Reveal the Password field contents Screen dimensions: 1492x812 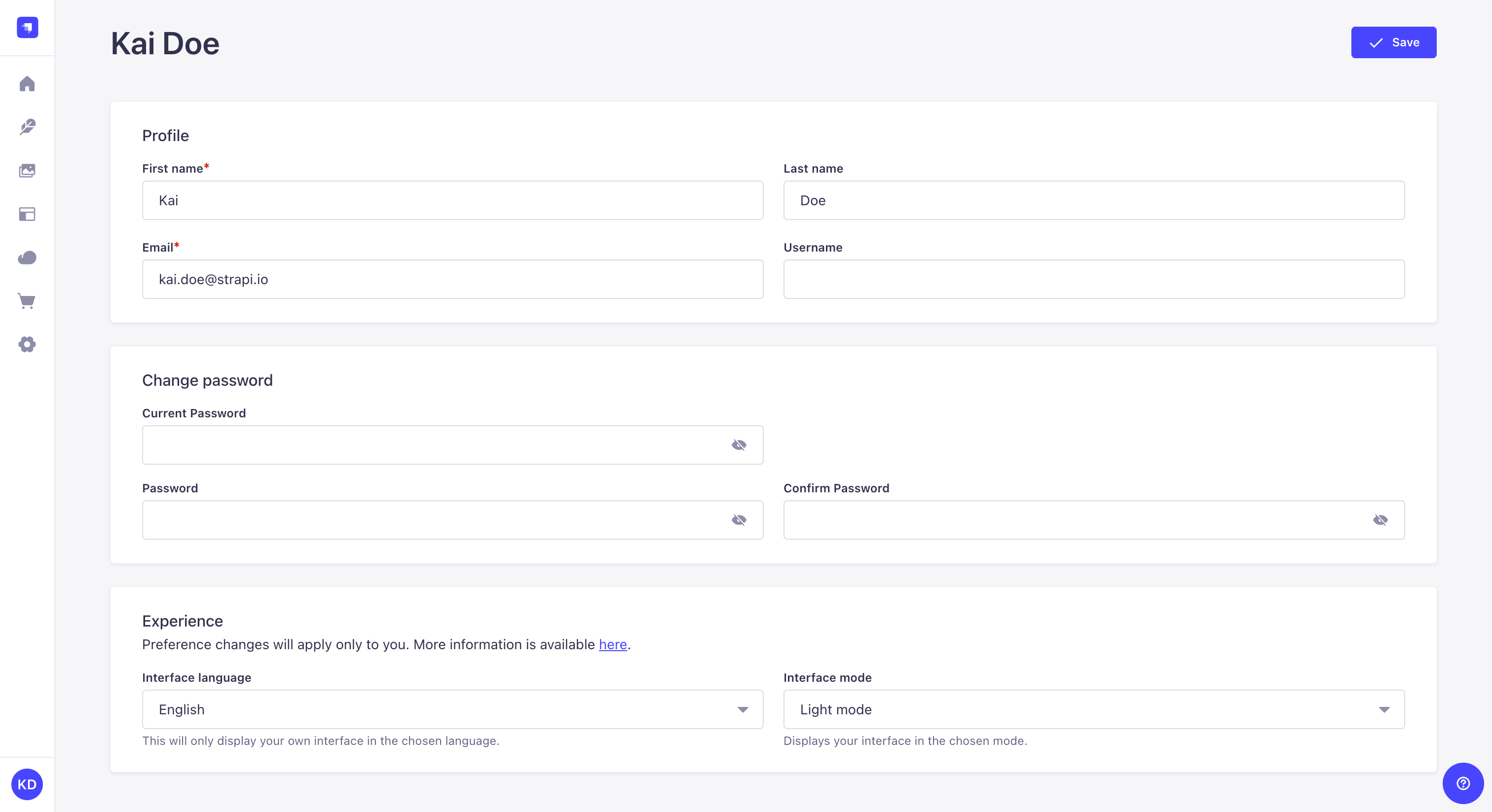[x=740, y=519]
